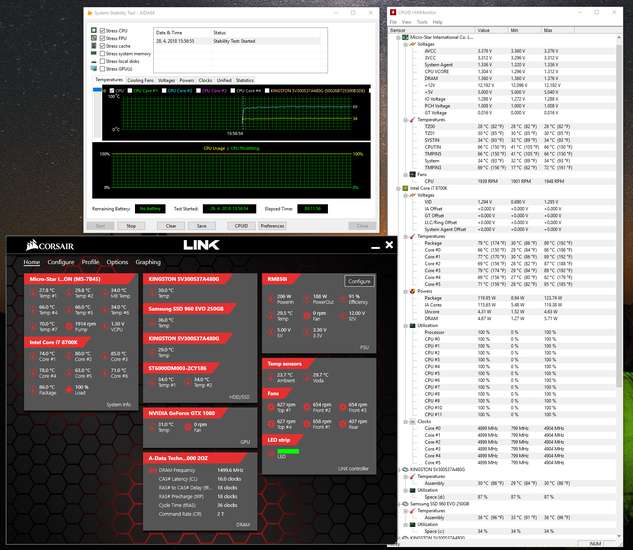
Task: Collapse the Samsung SSD 960 EVO 250GB node
Action: coord(398,504)
